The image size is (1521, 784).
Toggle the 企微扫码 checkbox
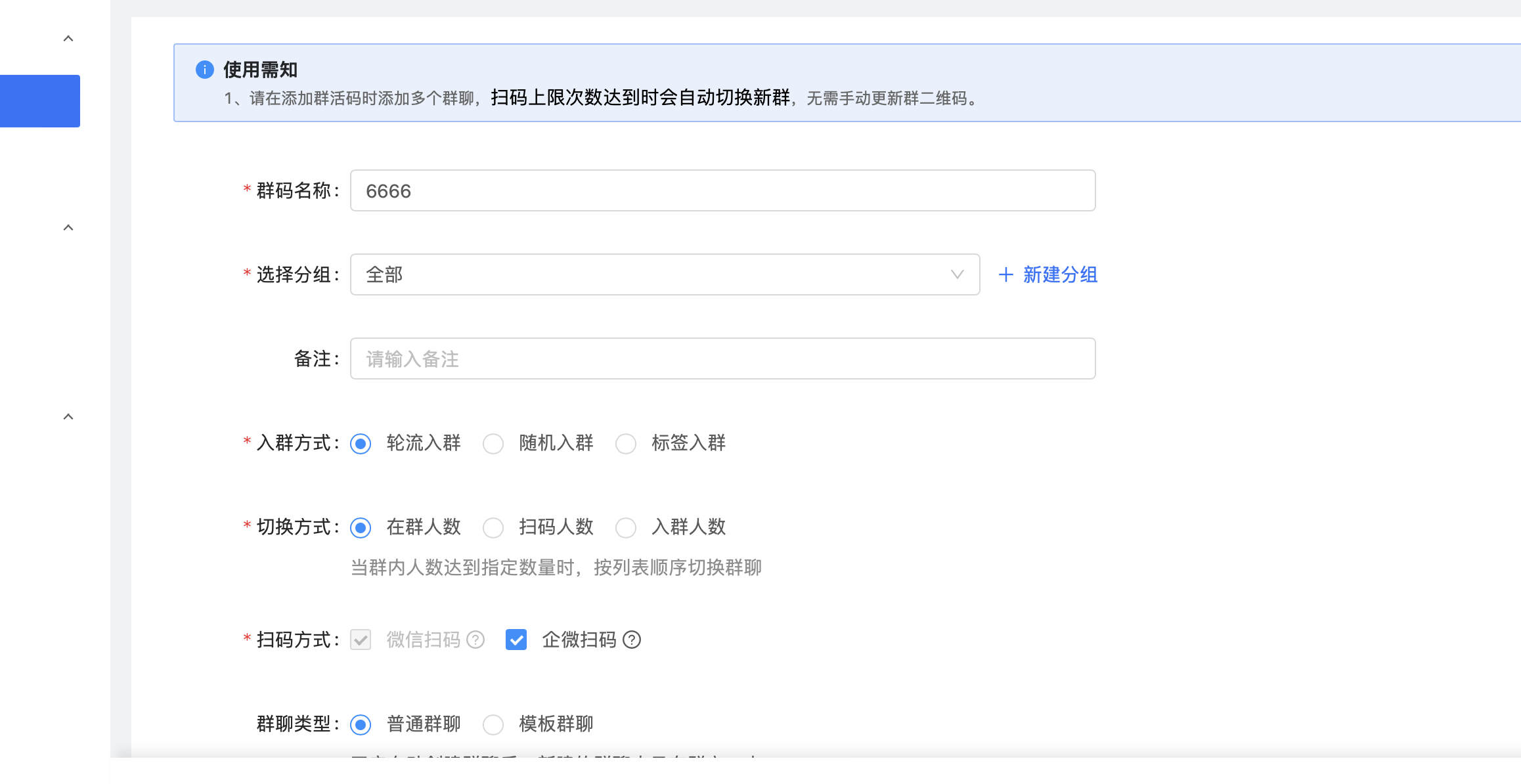pos(516,640)
